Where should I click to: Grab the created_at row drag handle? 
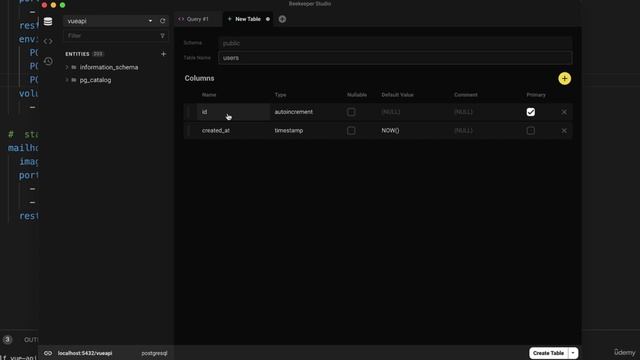[189, 131]
